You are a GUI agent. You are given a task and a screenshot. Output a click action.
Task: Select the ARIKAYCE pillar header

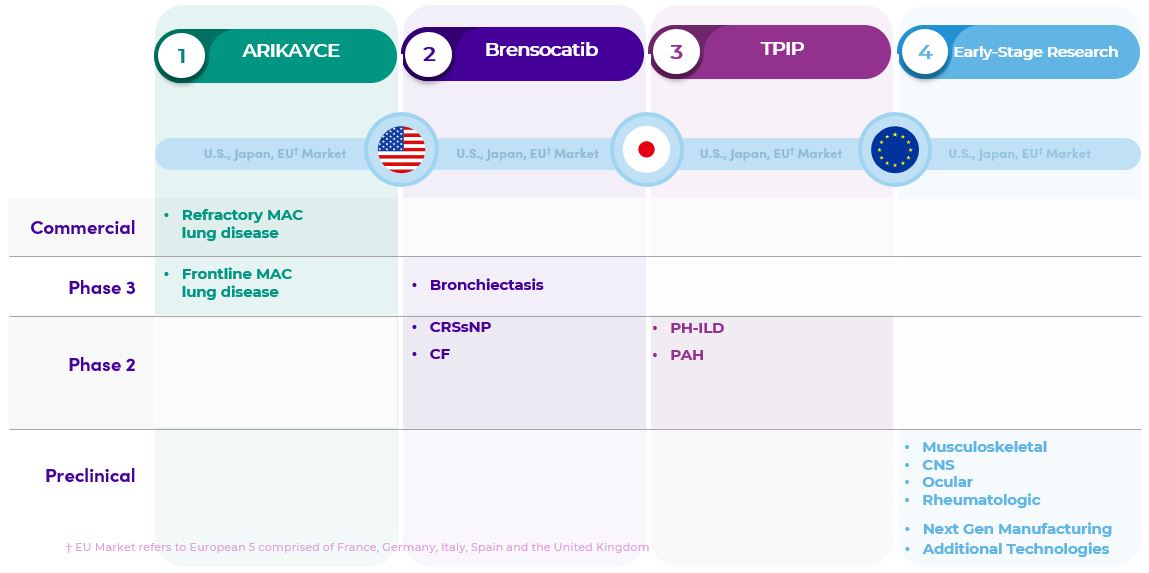291,51
